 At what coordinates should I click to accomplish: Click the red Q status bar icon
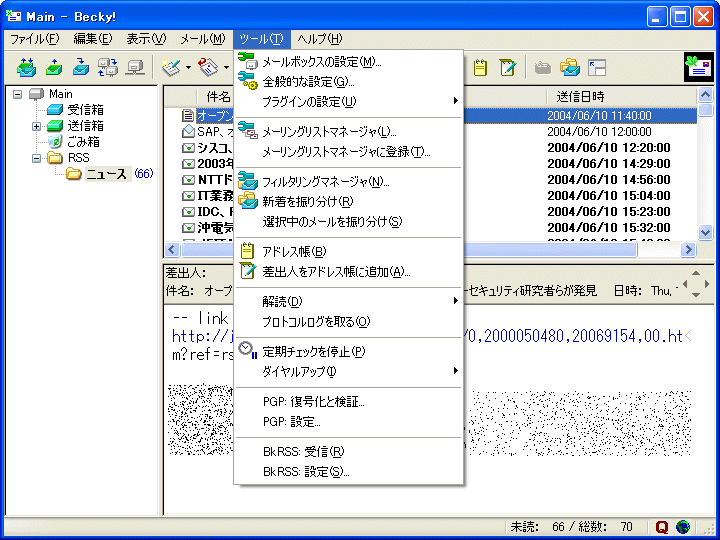coord(662,526)
